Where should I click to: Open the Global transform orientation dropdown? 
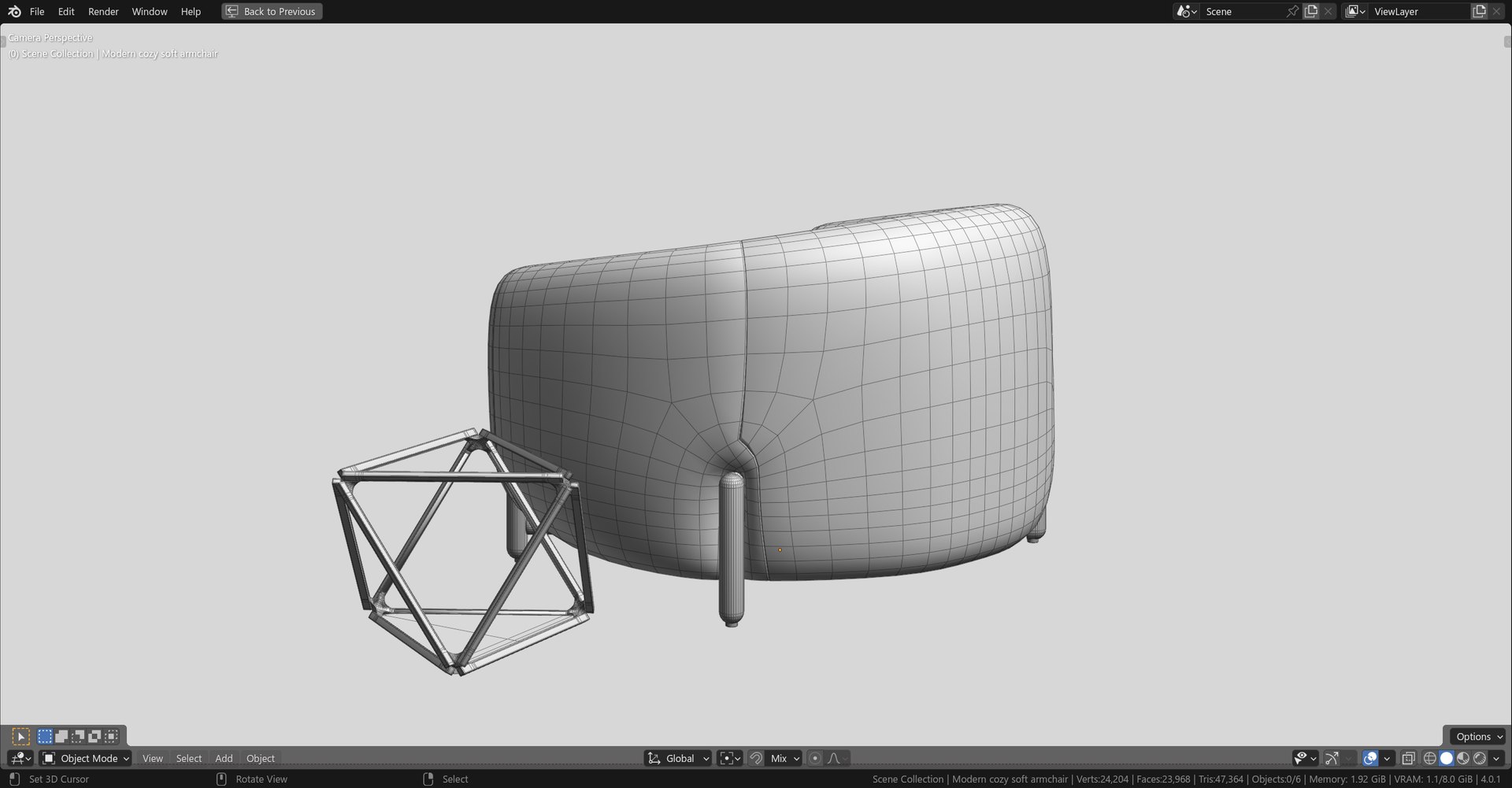(679, 758)
